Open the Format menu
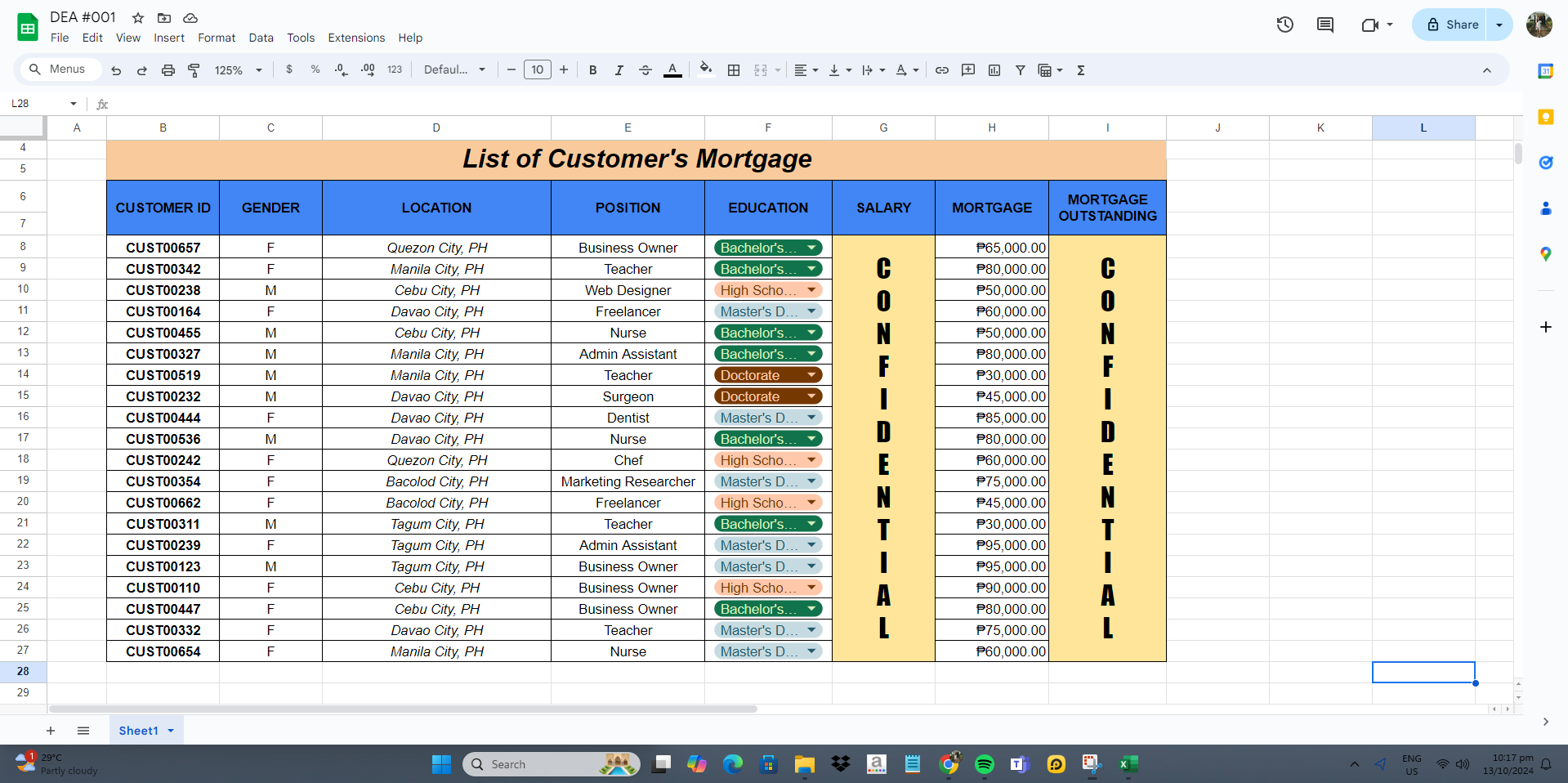1568x783 pixels. point(216,38)
